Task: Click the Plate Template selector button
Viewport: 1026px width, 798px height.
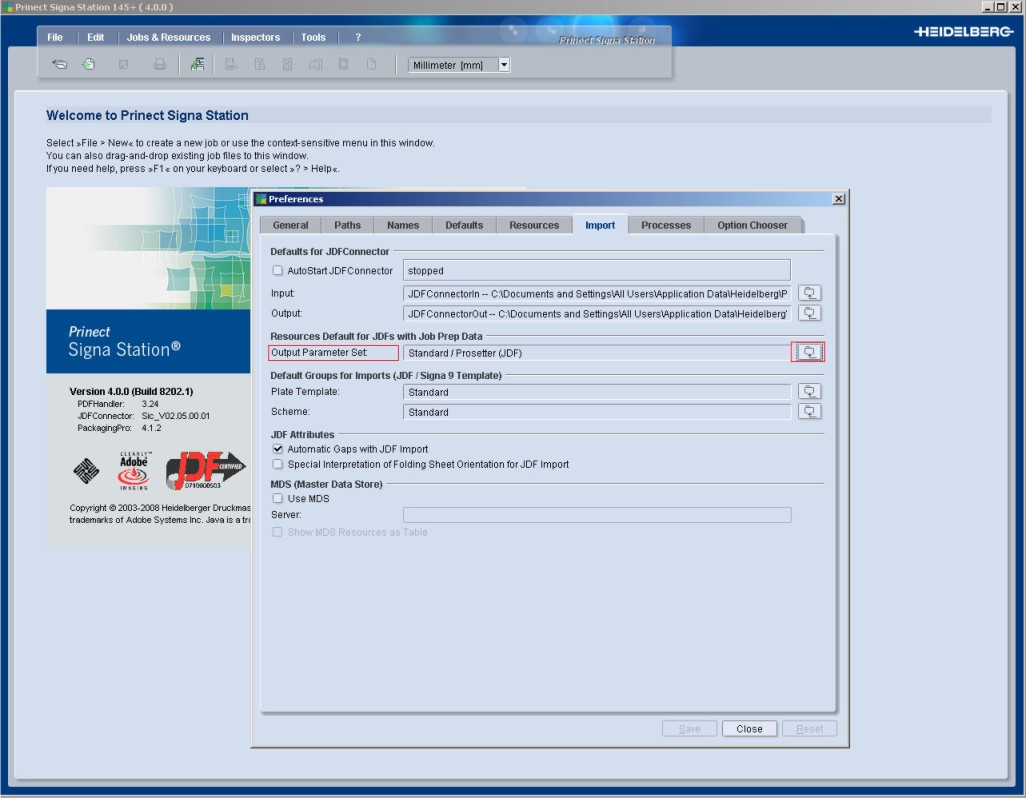Action: click(809, 391)
